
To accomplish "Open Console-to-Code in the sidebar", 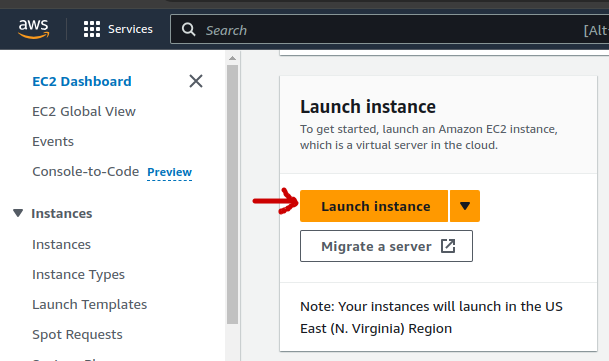I will click(85, 171).
